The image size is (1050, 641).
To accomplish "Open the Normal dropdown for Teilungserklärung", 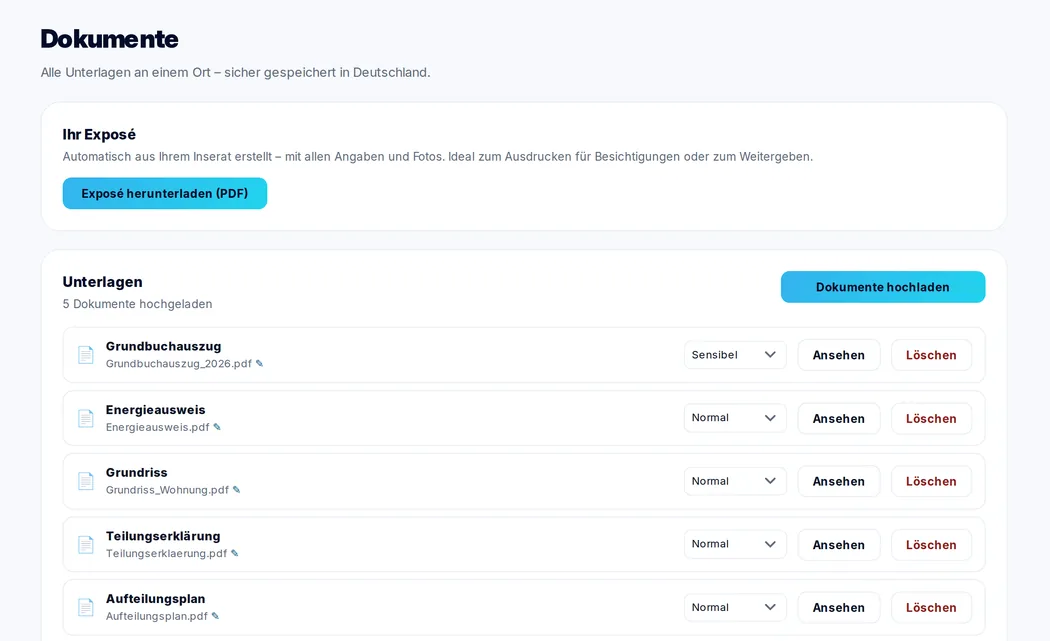I will point(735,544).
